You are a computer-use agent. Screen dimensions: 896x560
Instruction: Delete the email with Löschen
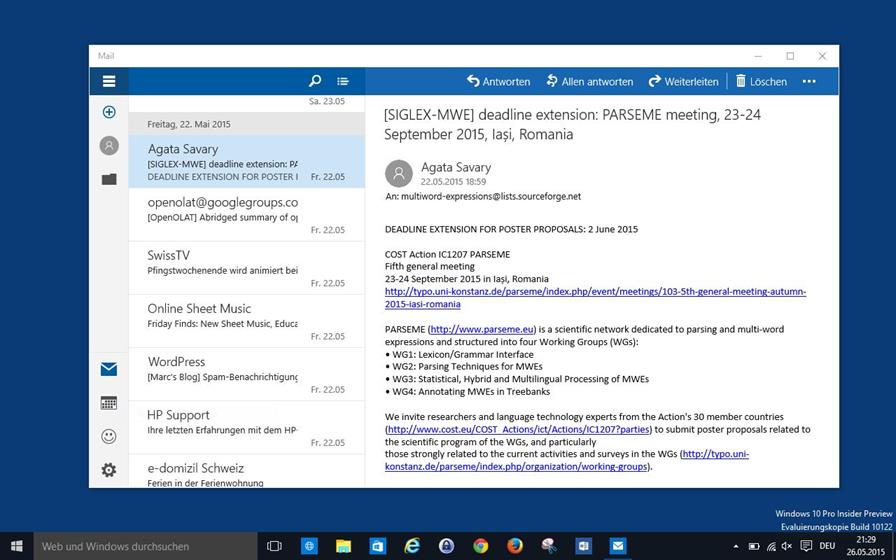[761, 81]
